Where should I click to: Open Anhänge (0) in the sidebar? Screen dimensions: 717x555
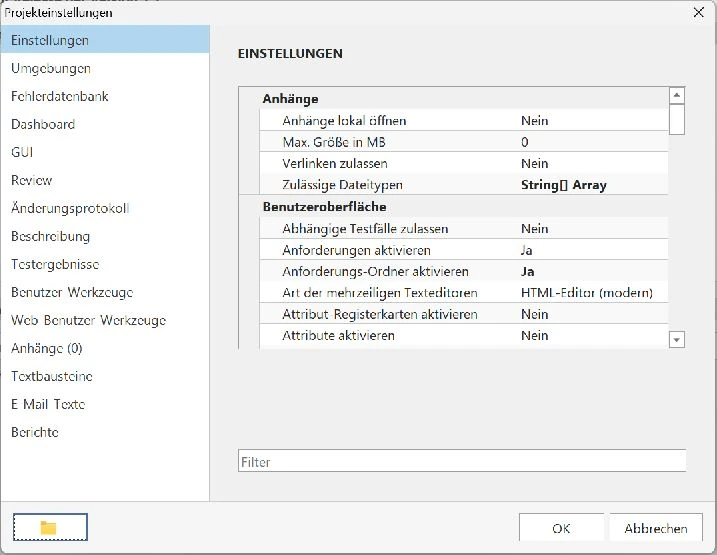[x=105, y=348]
